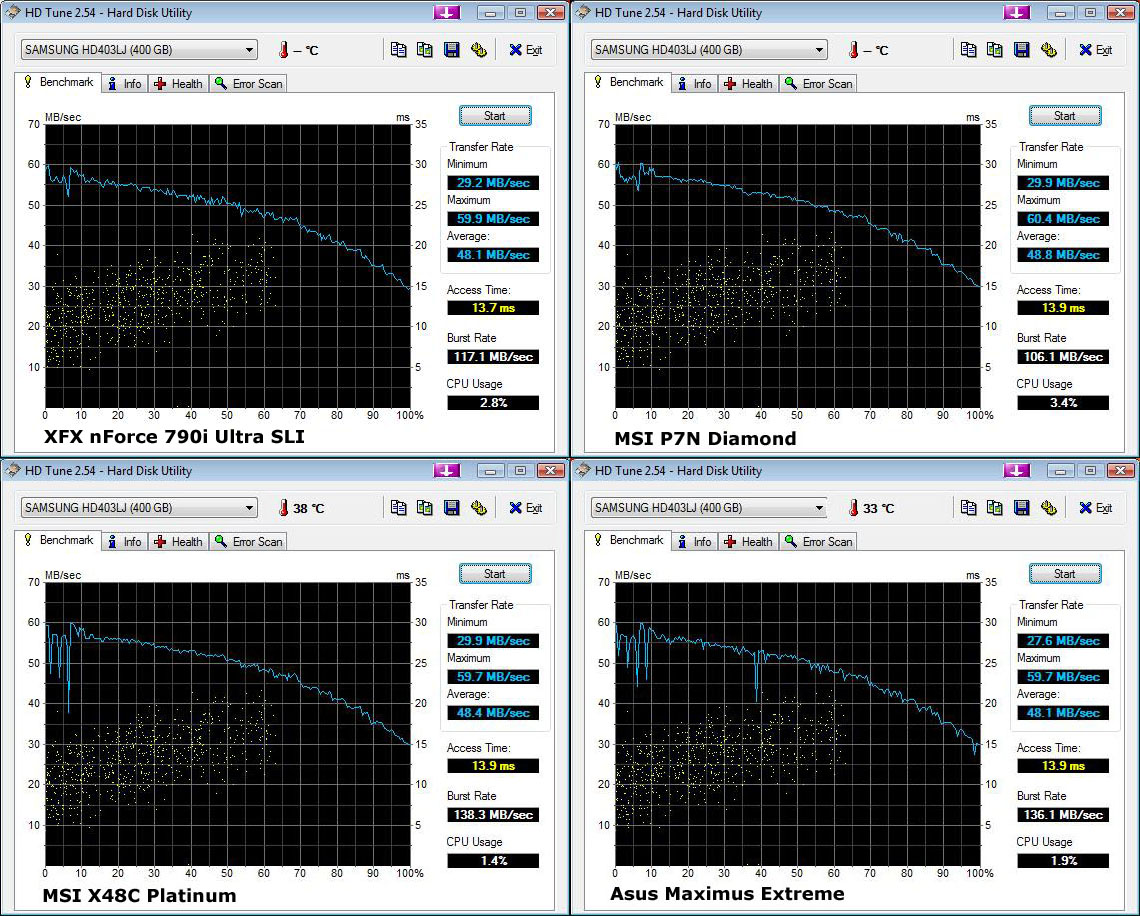Copy results text in MSI X48C Platinum window
This screenshot has width=1140, height=916.
tap(398, 507)
